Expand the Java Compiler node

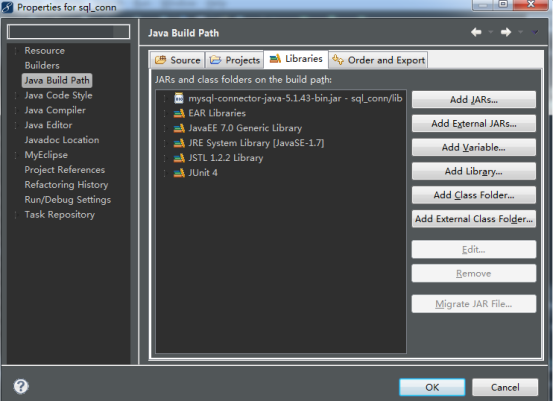[x=16, y=111]
